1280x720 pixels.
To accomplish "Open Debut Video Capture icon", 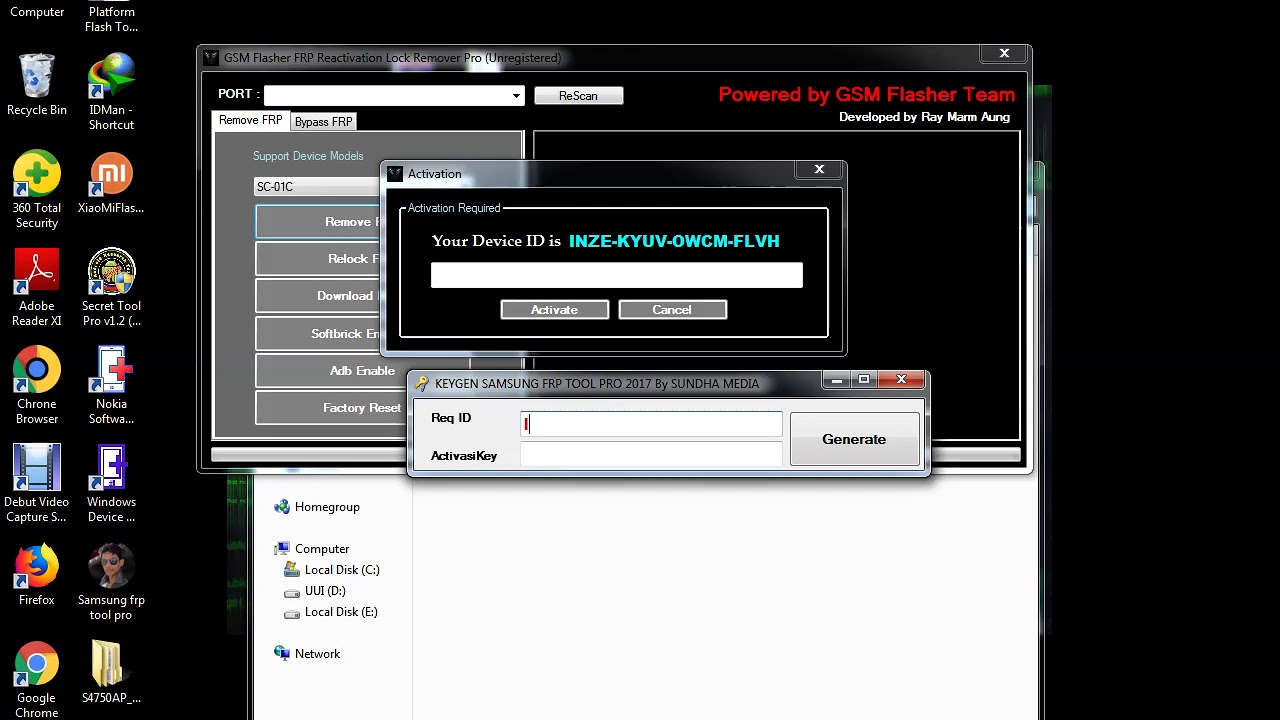I will [37, 484].
